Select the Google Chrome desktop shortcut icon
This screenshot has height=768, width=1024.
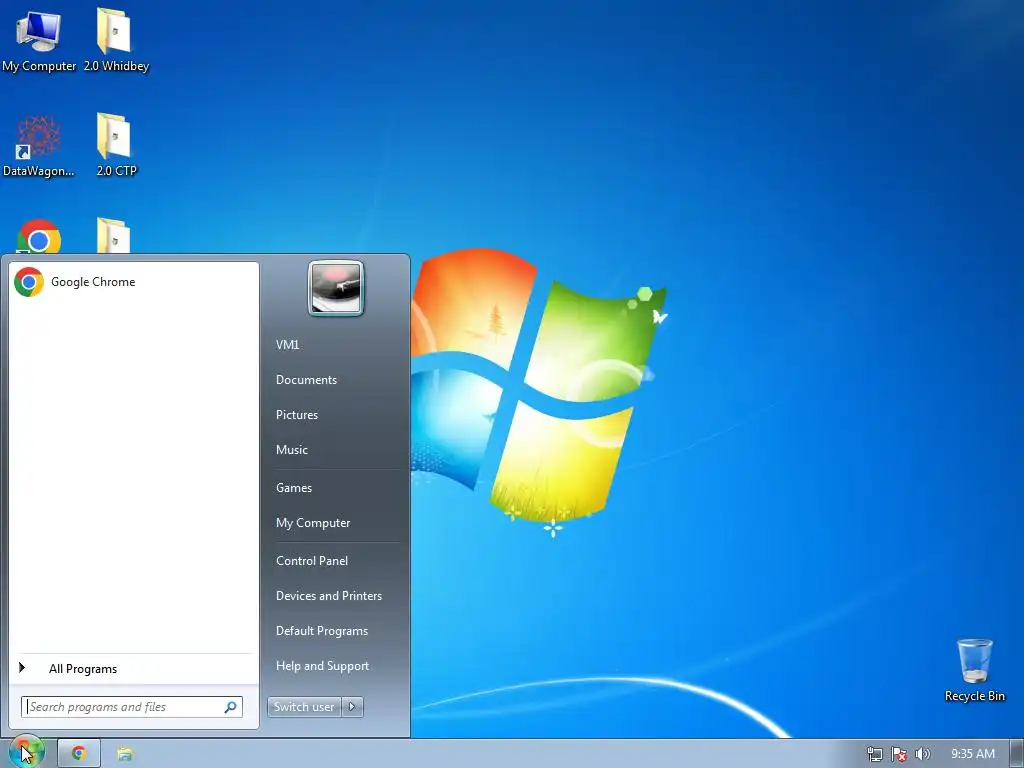point(39,236)
